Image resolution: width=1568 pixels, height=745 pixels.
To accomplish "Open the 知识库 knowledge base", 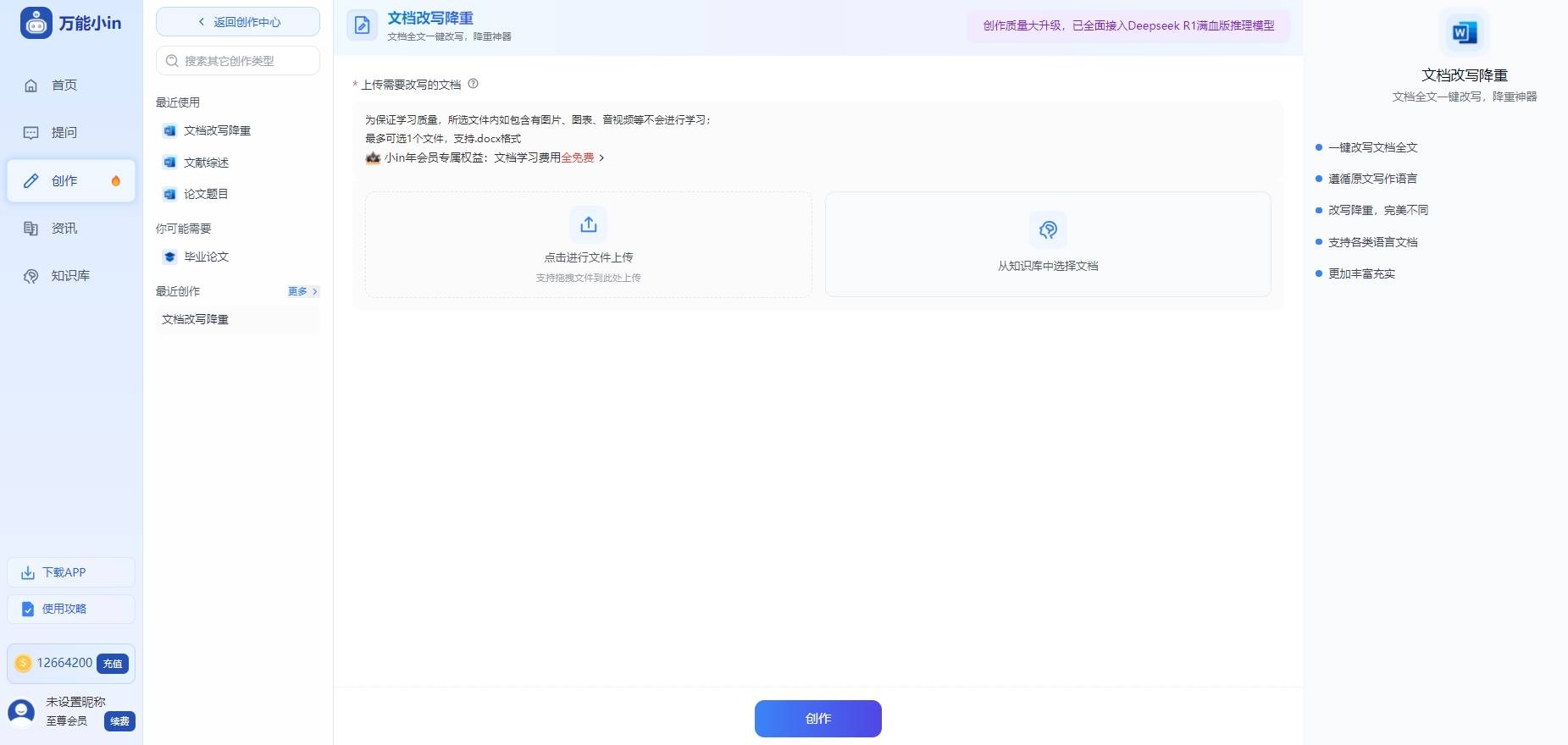I will (x=71, y=275).
